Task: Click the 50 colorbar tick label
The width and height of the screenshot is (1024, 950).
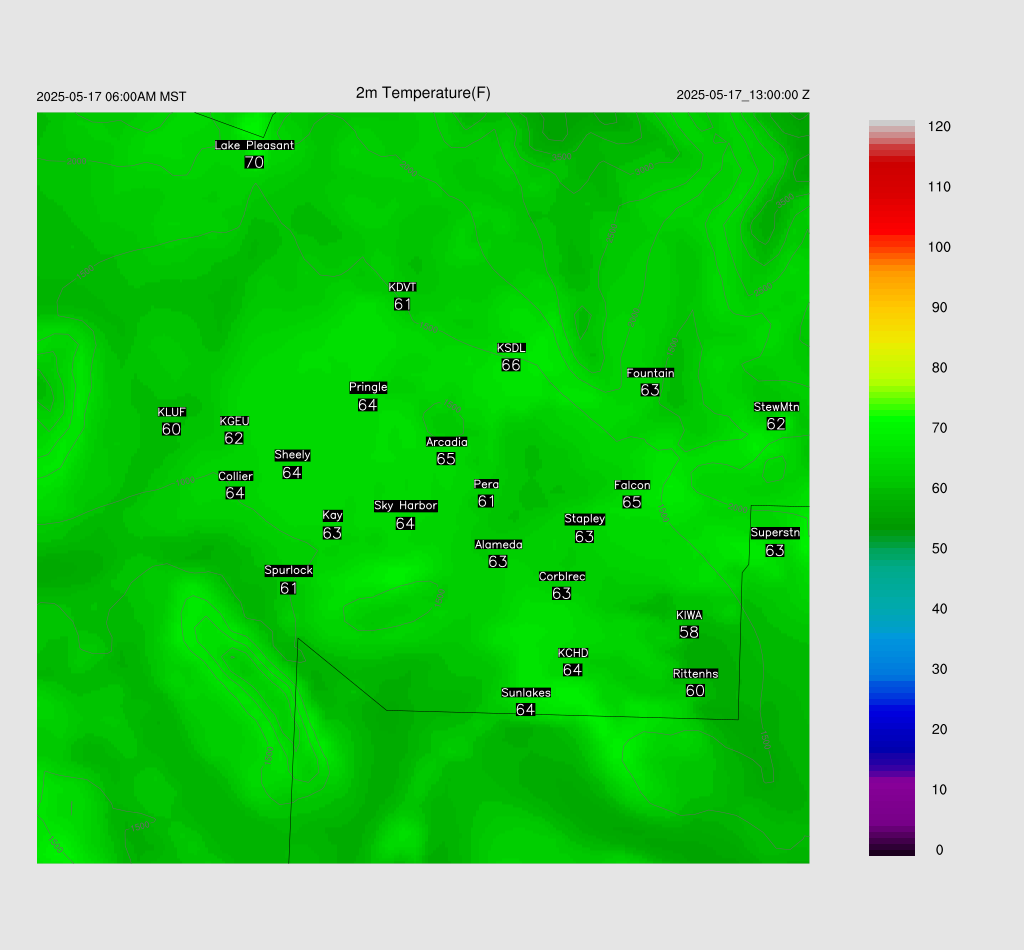Action: point(939,548)
